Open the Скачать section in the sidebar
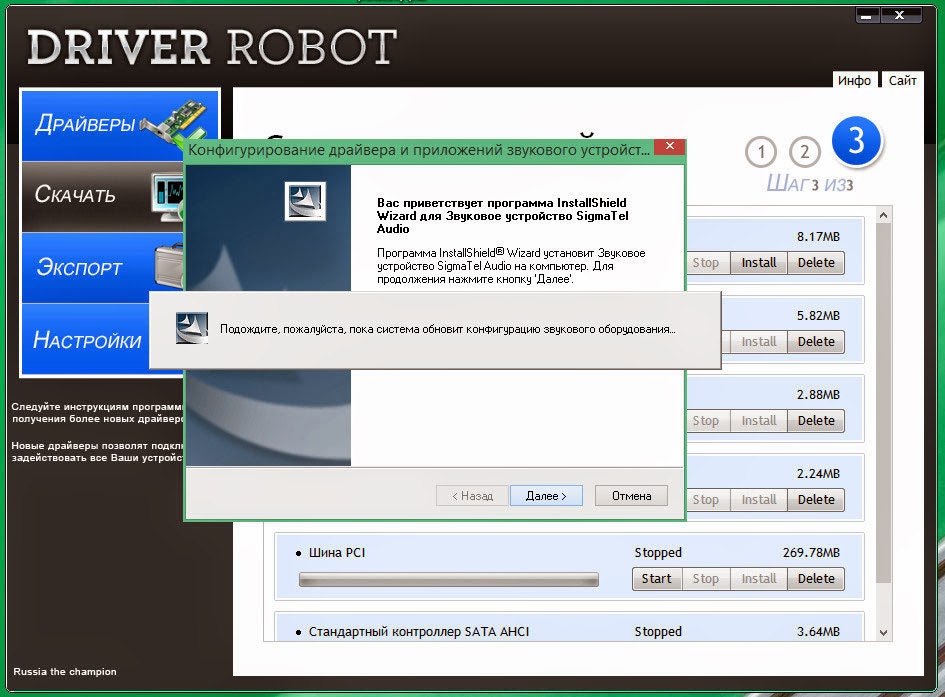 coord(102,196)
